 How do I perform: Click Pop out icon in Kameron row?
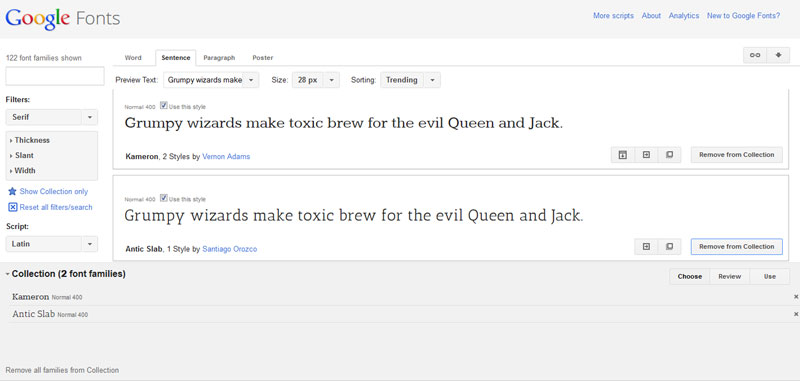(x=669, y=155)
